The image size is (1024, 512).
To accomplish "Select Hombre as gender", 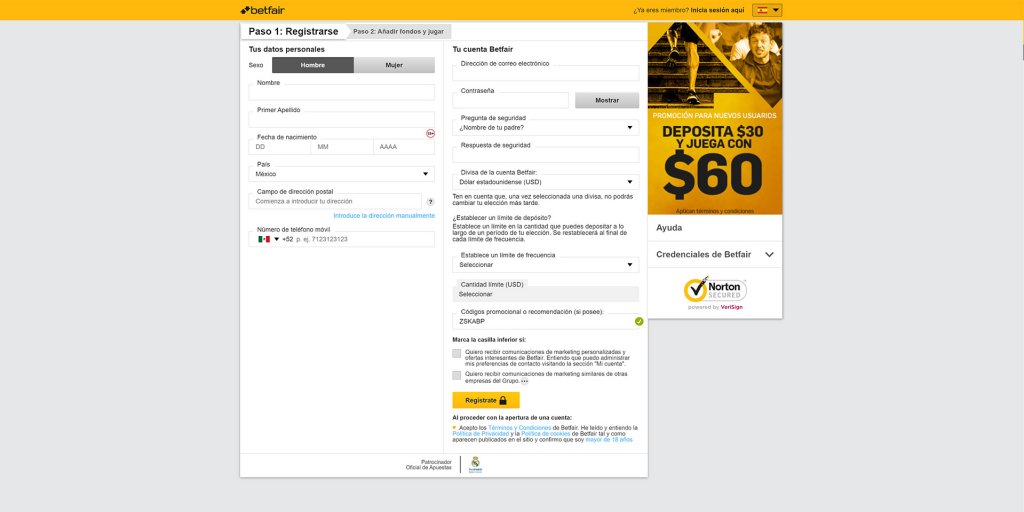I will [x=313, y=65].
